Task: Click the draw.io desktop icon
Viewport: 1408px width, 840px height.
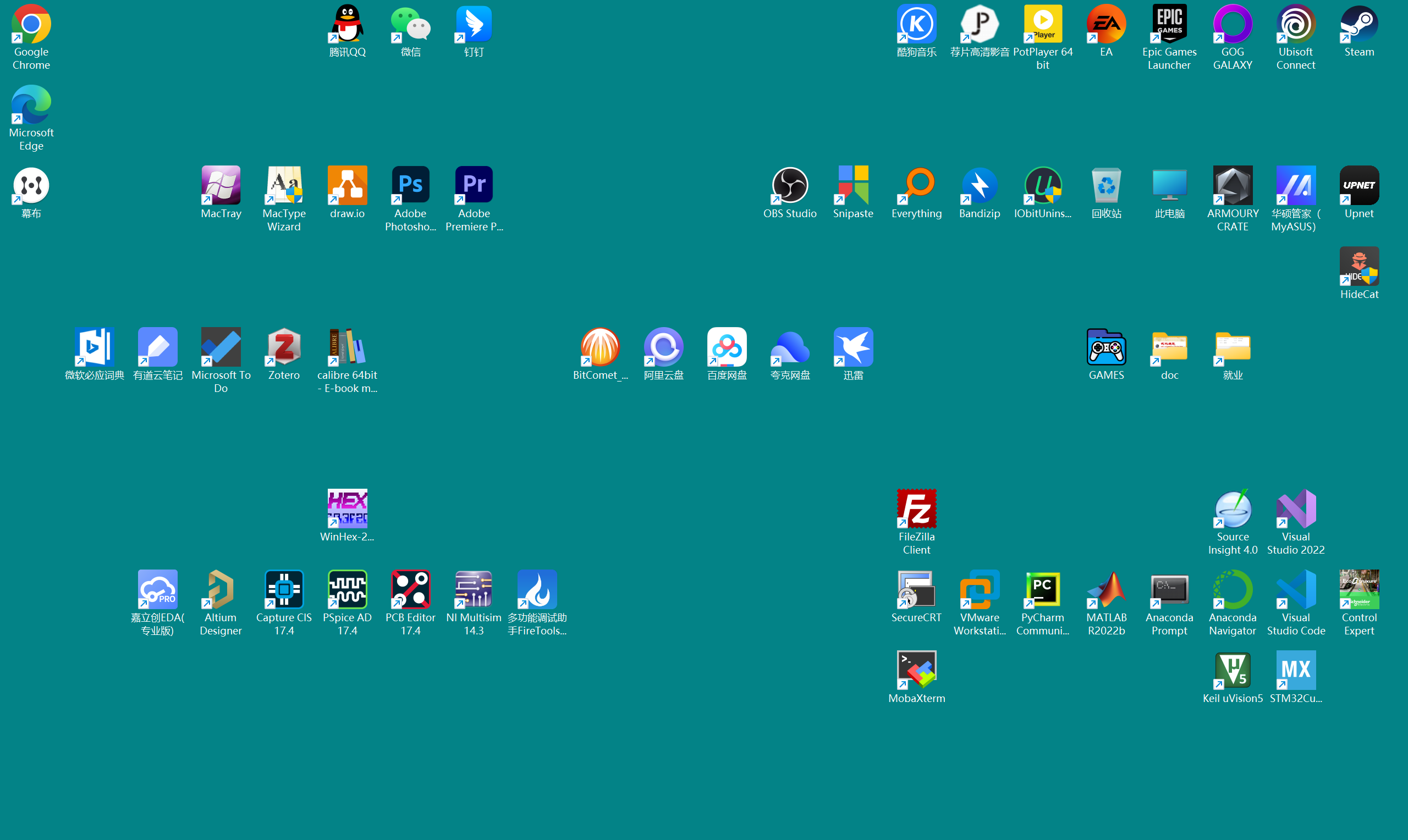Action: 348,186
